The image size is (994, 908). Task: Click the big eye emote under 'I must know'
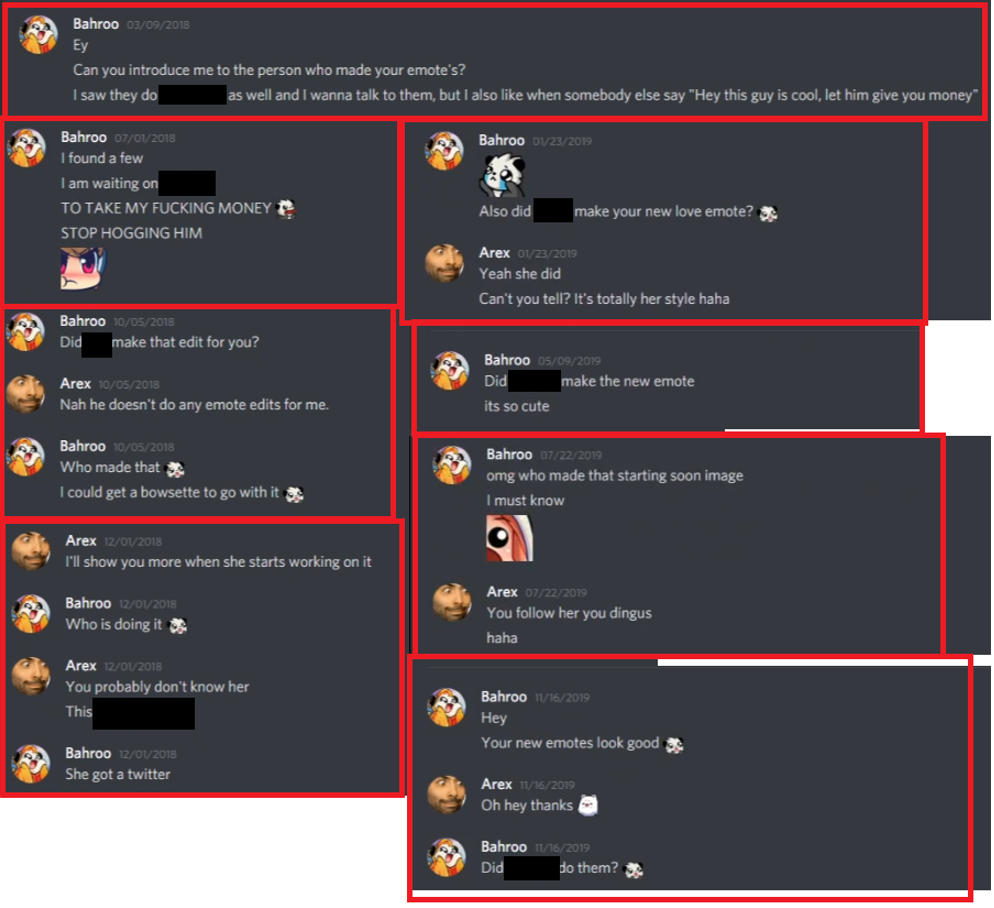[510, 538]
